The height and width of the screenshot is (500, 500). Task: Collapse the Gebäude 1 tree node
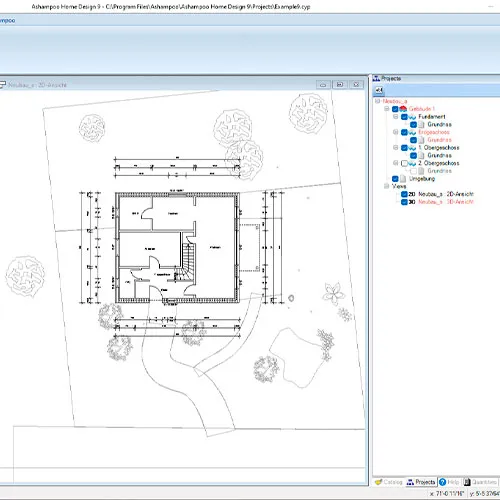click(386, 109)
